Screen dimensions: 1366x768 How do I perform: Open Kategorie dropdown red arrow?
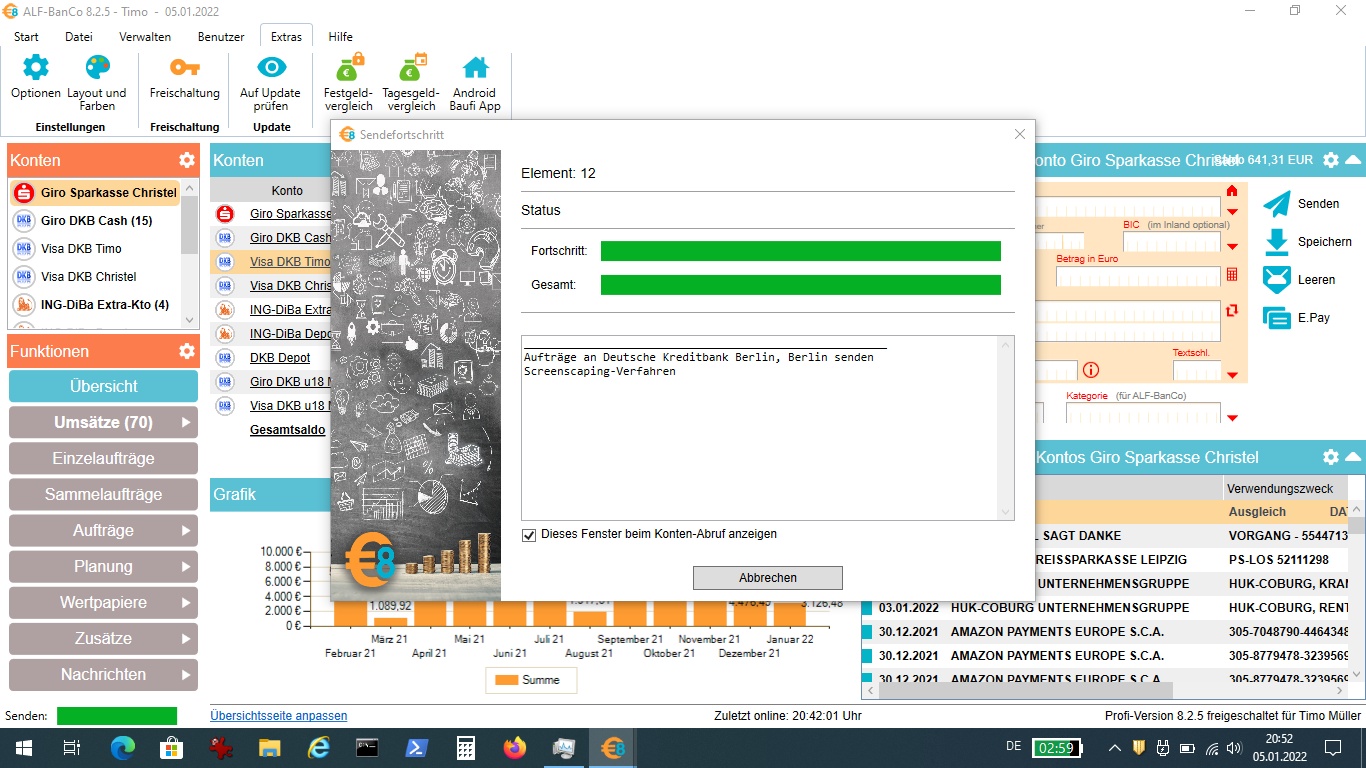(x=1232, y=418)
